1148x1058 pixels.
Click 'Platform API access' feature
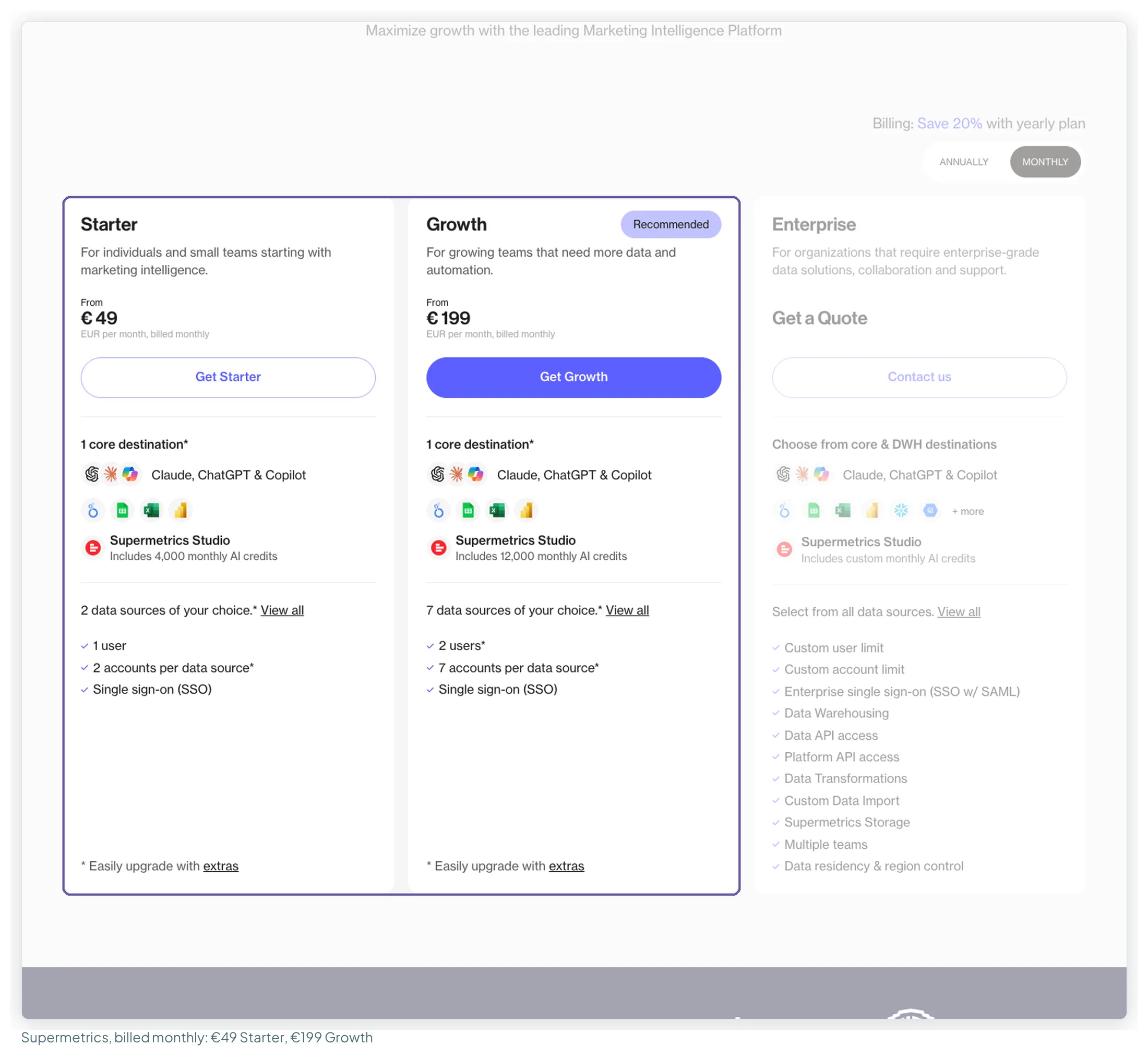click(x=836, y=758)
